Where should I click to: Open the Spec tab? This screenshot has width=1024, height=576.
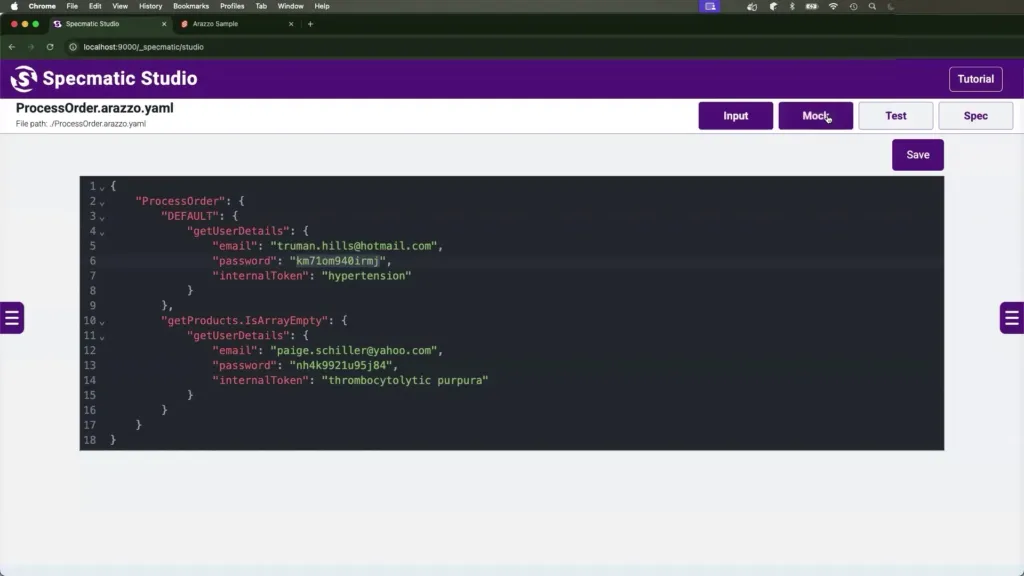(975, 116)
